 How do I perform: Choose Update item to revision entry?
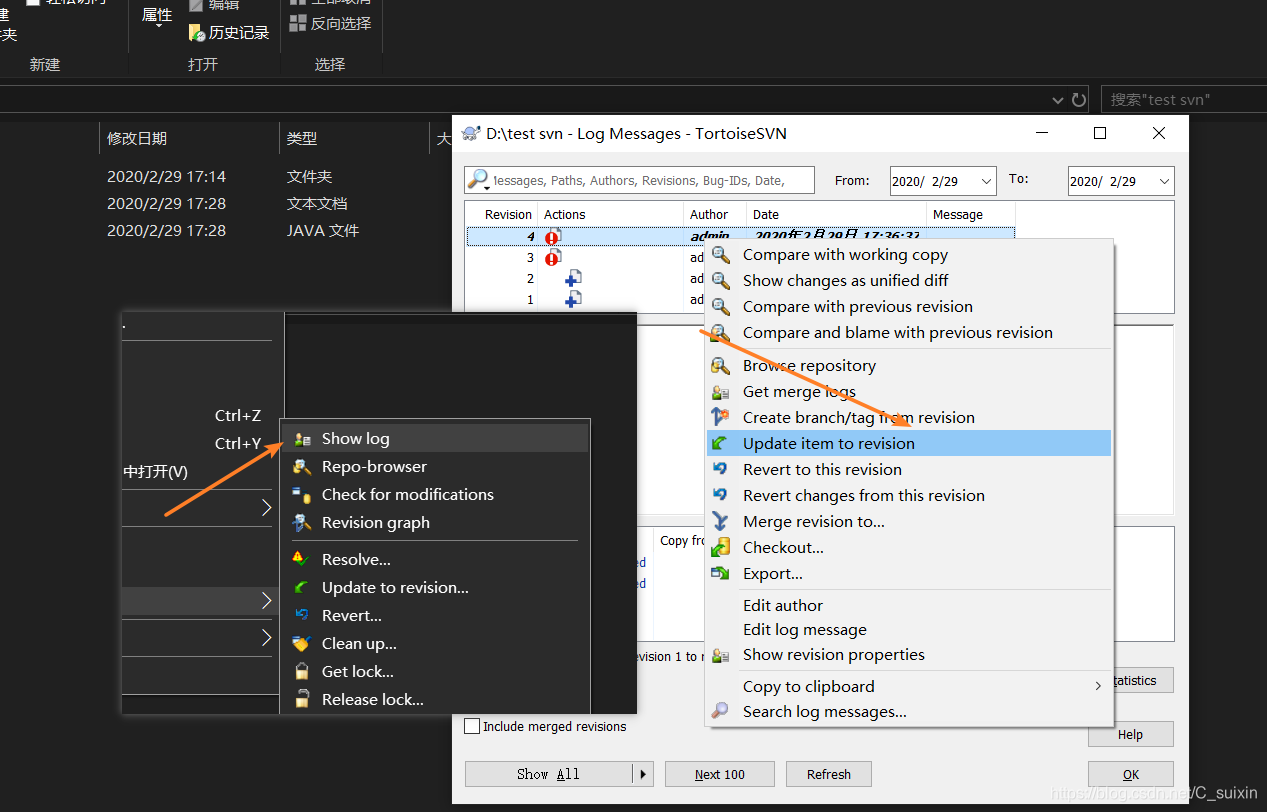[x=909, y=444]
